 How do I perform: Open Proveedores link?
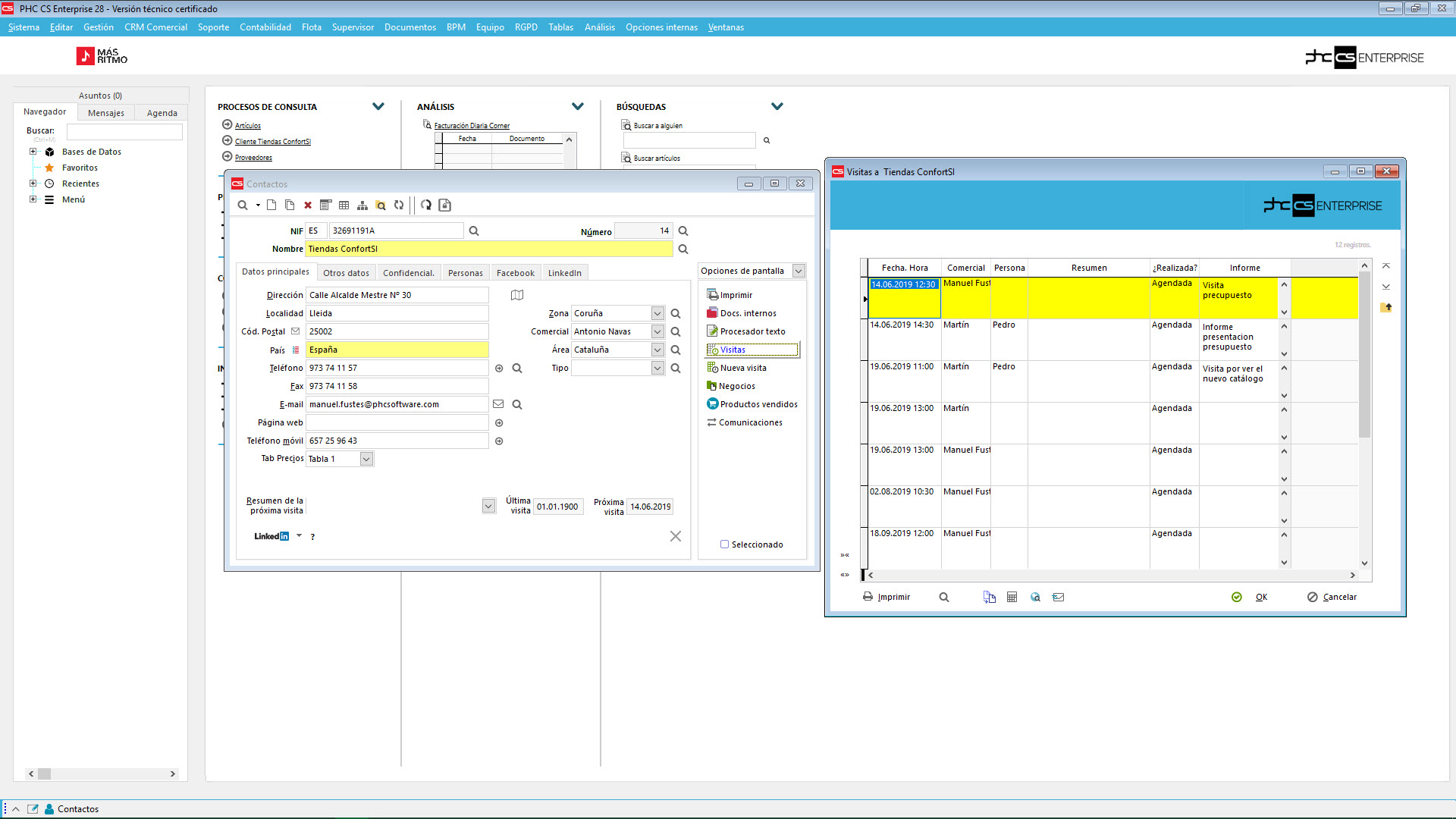click(253, 158)
